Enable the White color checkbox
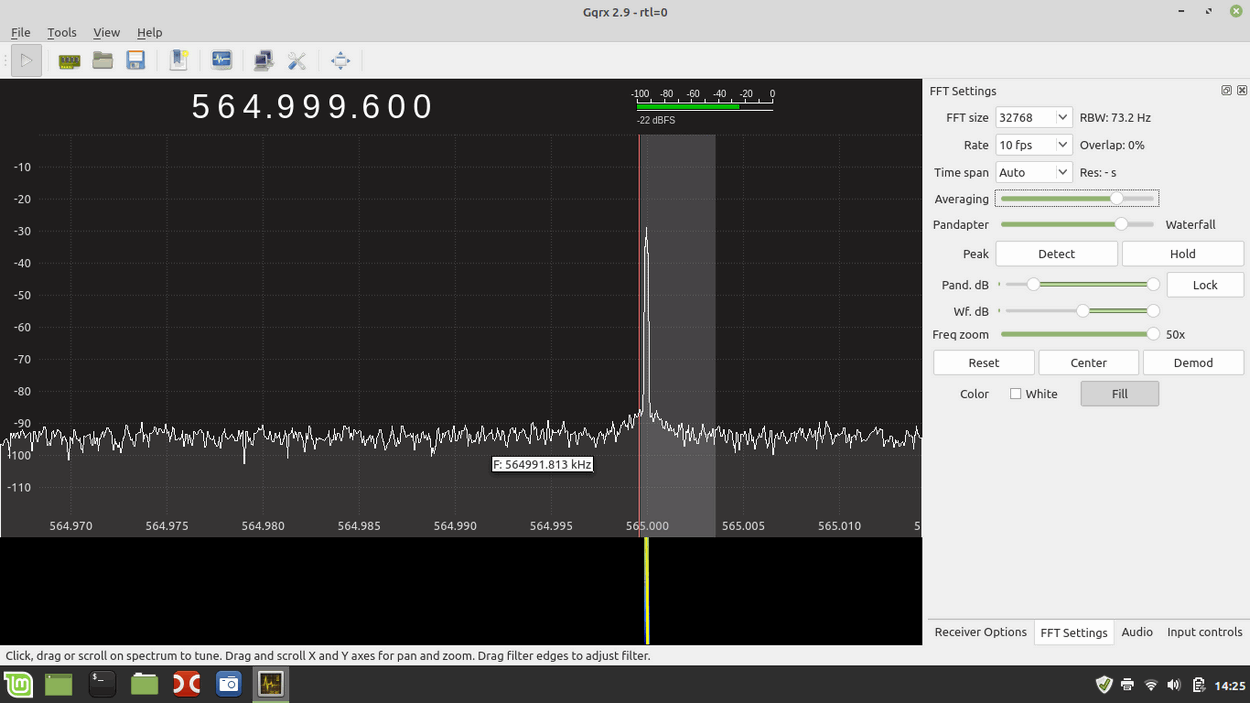The width and height of the screenshot is (1250, 703). (x=1017, y=393)
